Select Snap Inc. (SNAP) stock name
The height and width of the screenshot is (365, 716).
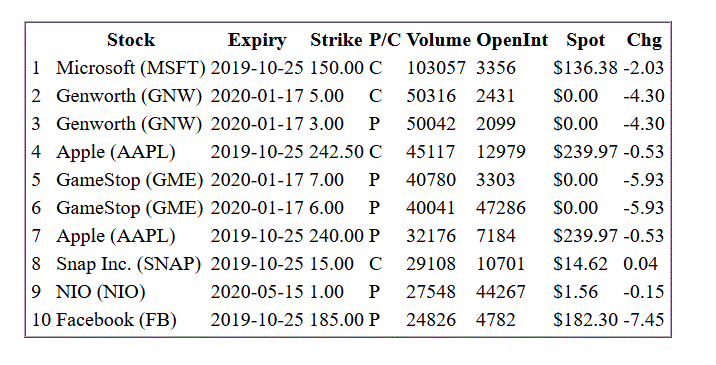pyautogui.click(x=128, y=264)
